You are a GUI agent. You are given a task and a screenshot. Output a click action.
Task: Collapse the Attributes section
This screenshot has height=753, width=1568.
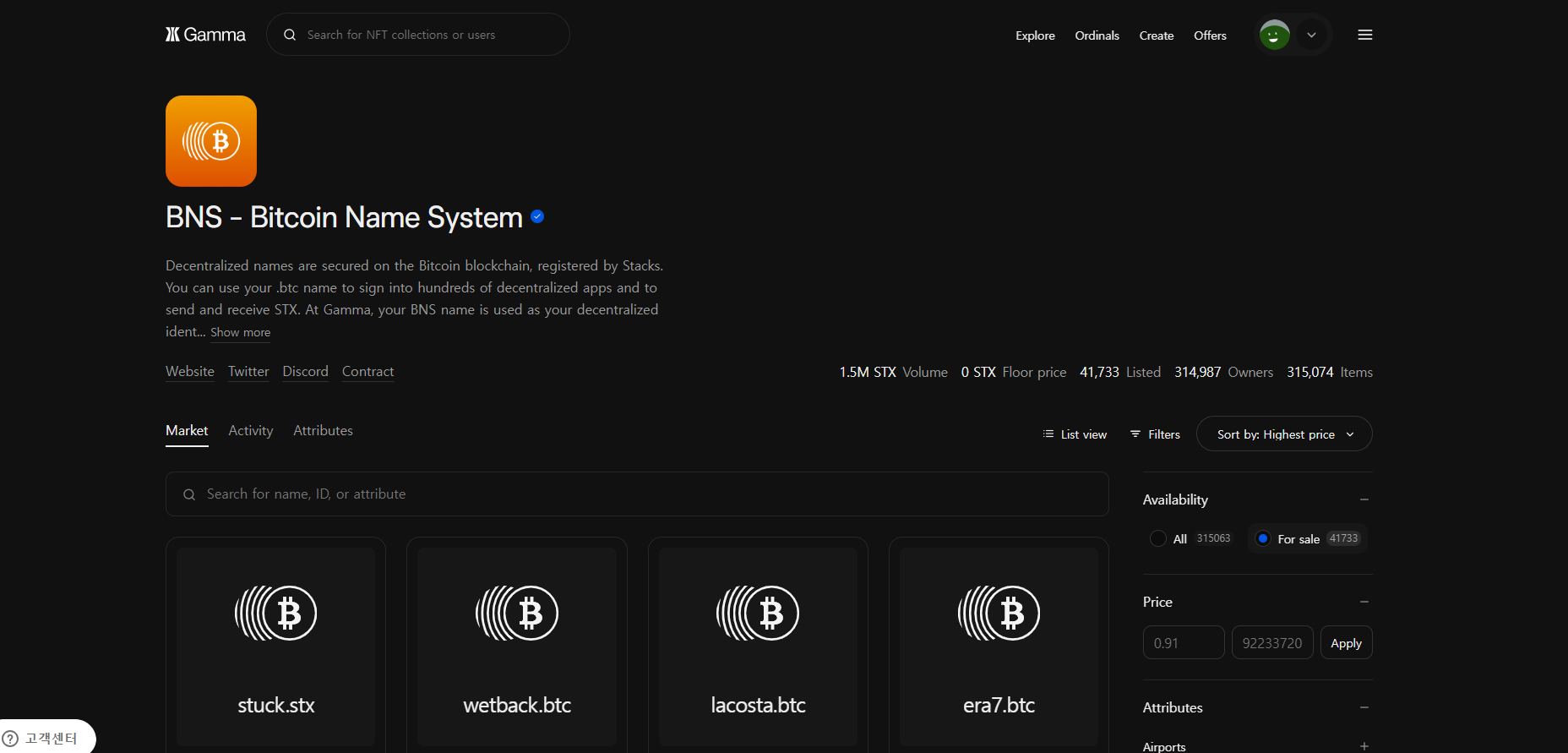tap(1364, 707)
